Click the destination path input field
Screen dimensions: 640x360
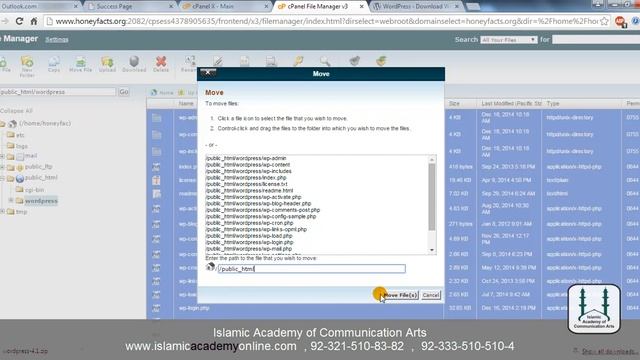311,269
